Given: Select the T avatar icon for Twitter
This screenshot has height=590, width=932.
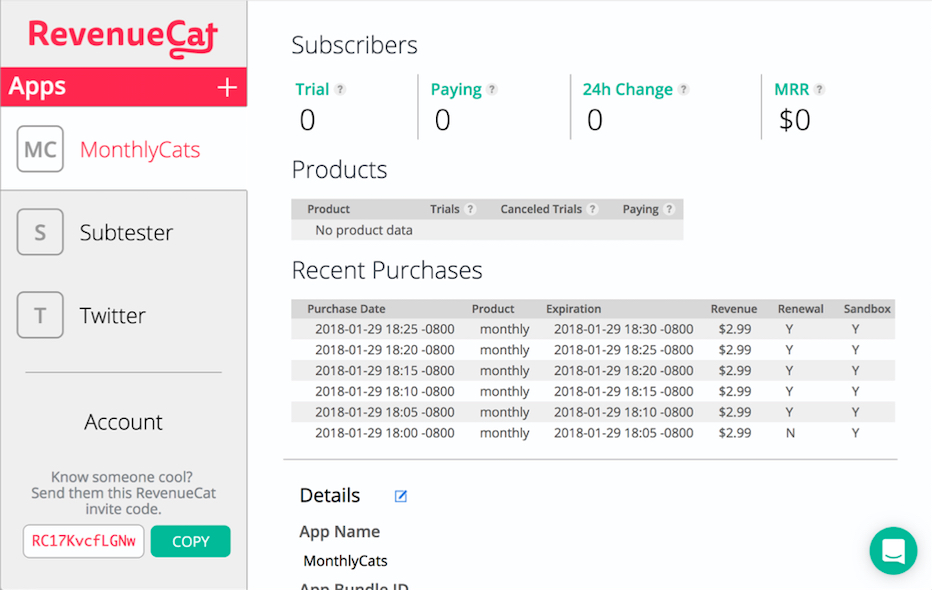Looking at the screenshot, I should tap(40, 315).
